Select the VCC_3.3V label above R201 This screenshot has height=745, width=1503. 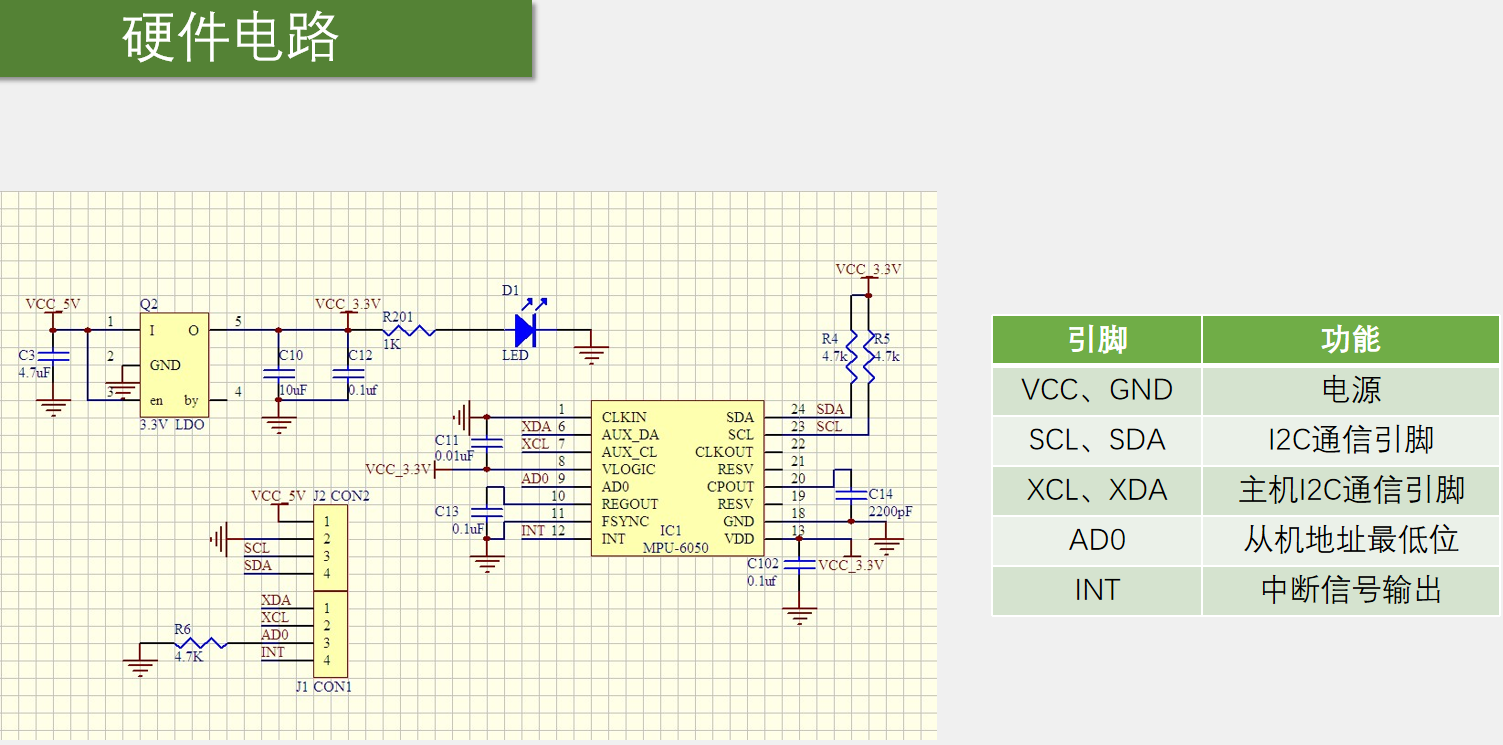pyautogui.click(x=348, y=303)
